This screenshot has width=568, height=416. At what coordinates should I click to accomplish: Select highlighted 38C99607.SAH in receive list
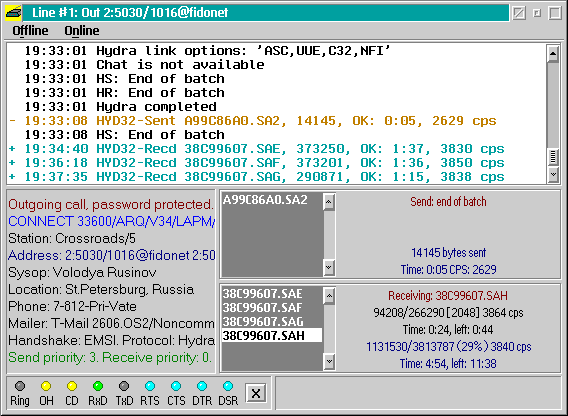tap(272, 336)
